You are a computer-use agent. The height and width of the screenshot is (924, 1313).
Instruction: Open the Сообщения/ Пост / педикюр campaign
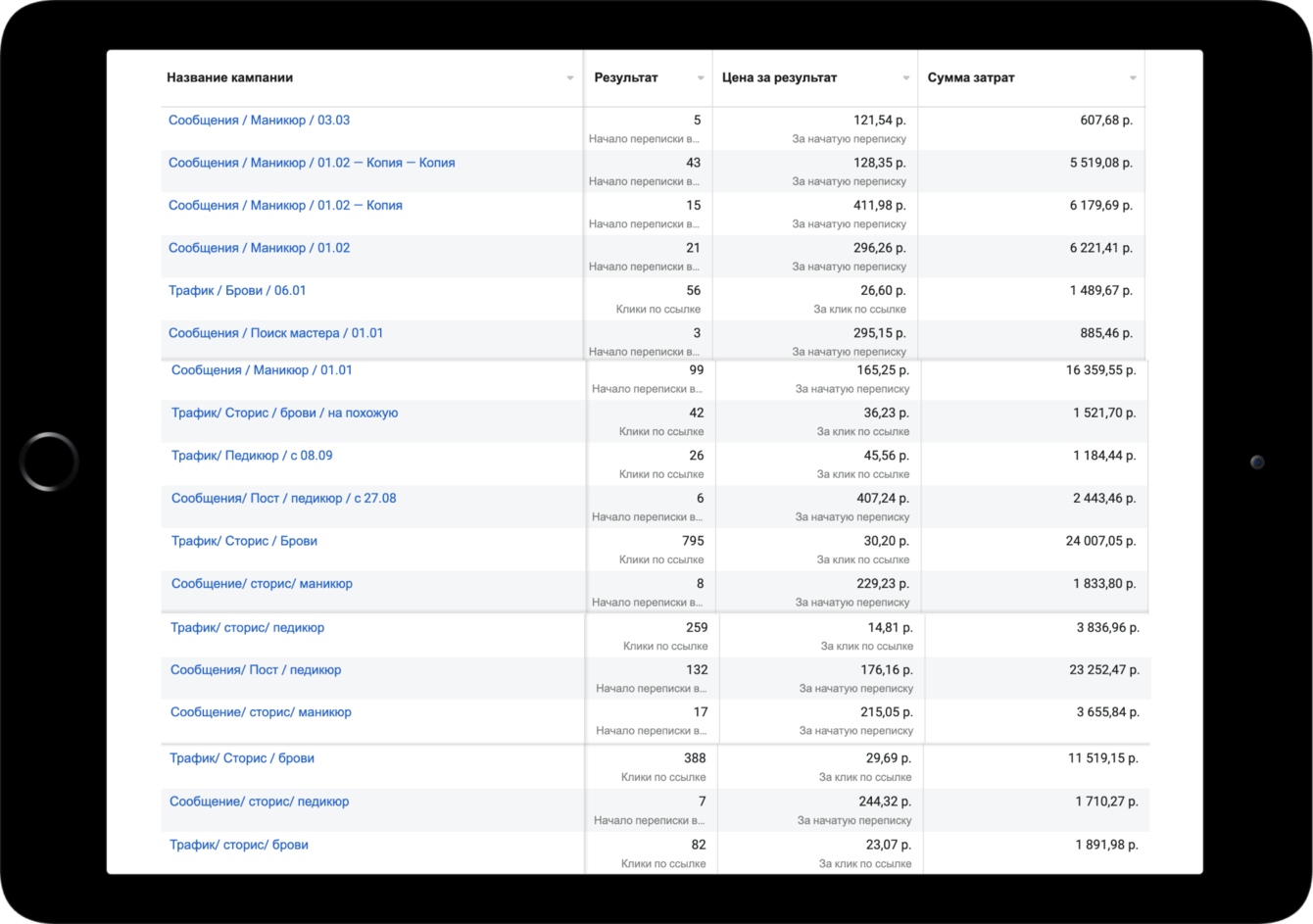tap(256, 670)
